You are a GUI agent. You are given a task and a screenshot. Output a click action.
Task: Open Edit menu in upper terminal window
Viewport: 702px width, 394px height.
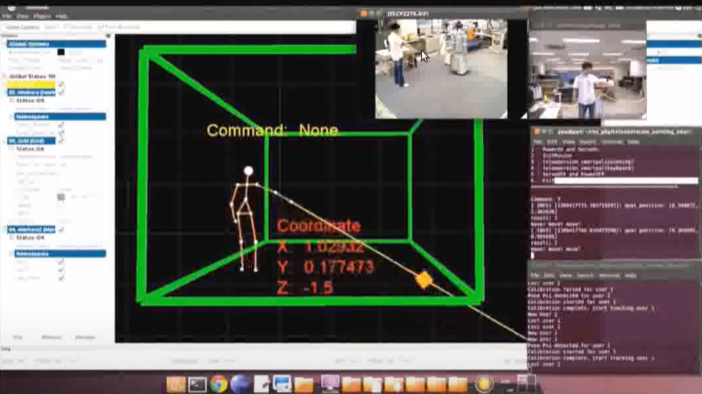[552, 142]
